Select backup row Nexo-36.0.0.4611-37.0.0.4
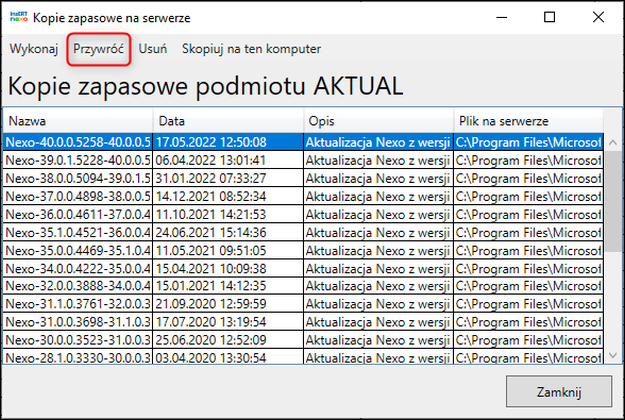Viewport: 625px width, 420px height. (x=303, y=214)
